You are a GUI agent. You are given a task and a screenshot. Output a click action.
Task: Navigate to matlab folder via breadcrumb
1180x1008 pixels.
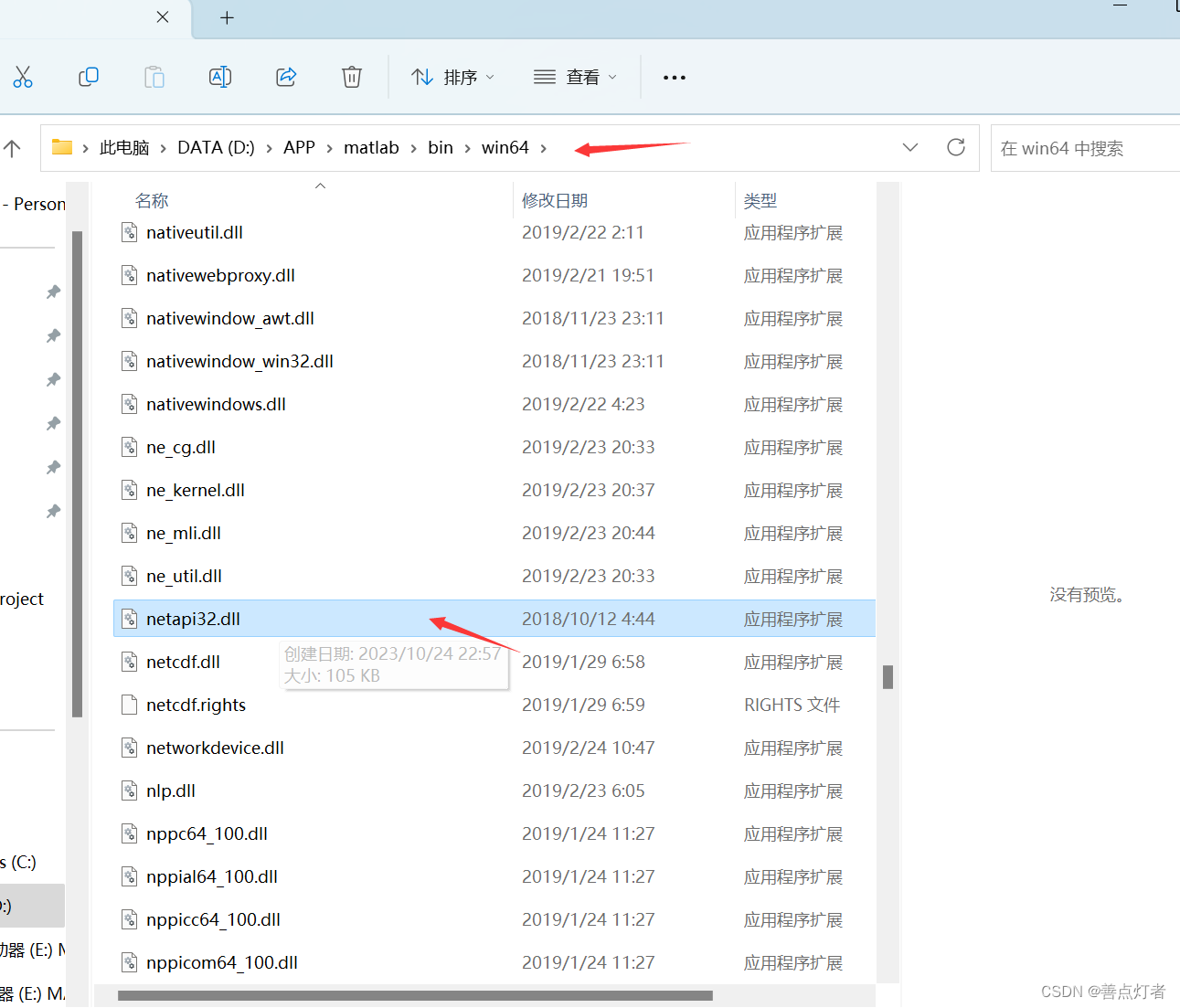(x=371, y=147)
